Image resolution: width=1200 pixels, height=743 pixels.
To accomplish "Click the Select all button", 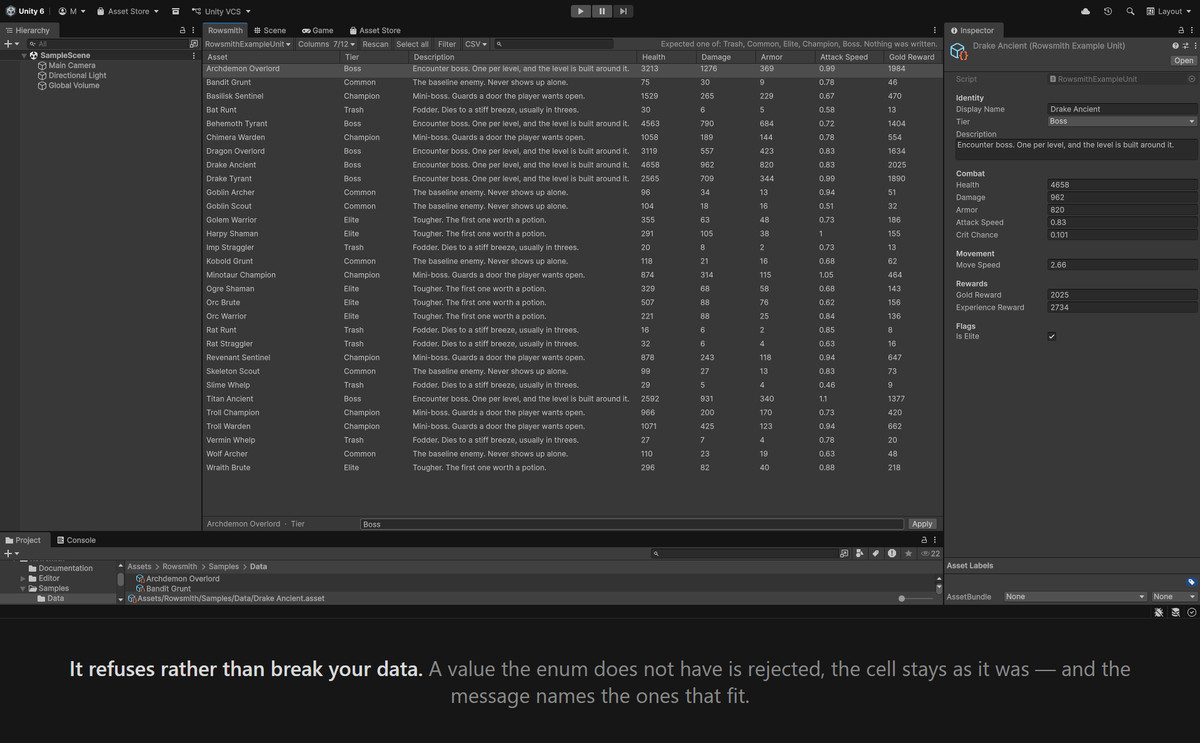I will tap(412, 44).
